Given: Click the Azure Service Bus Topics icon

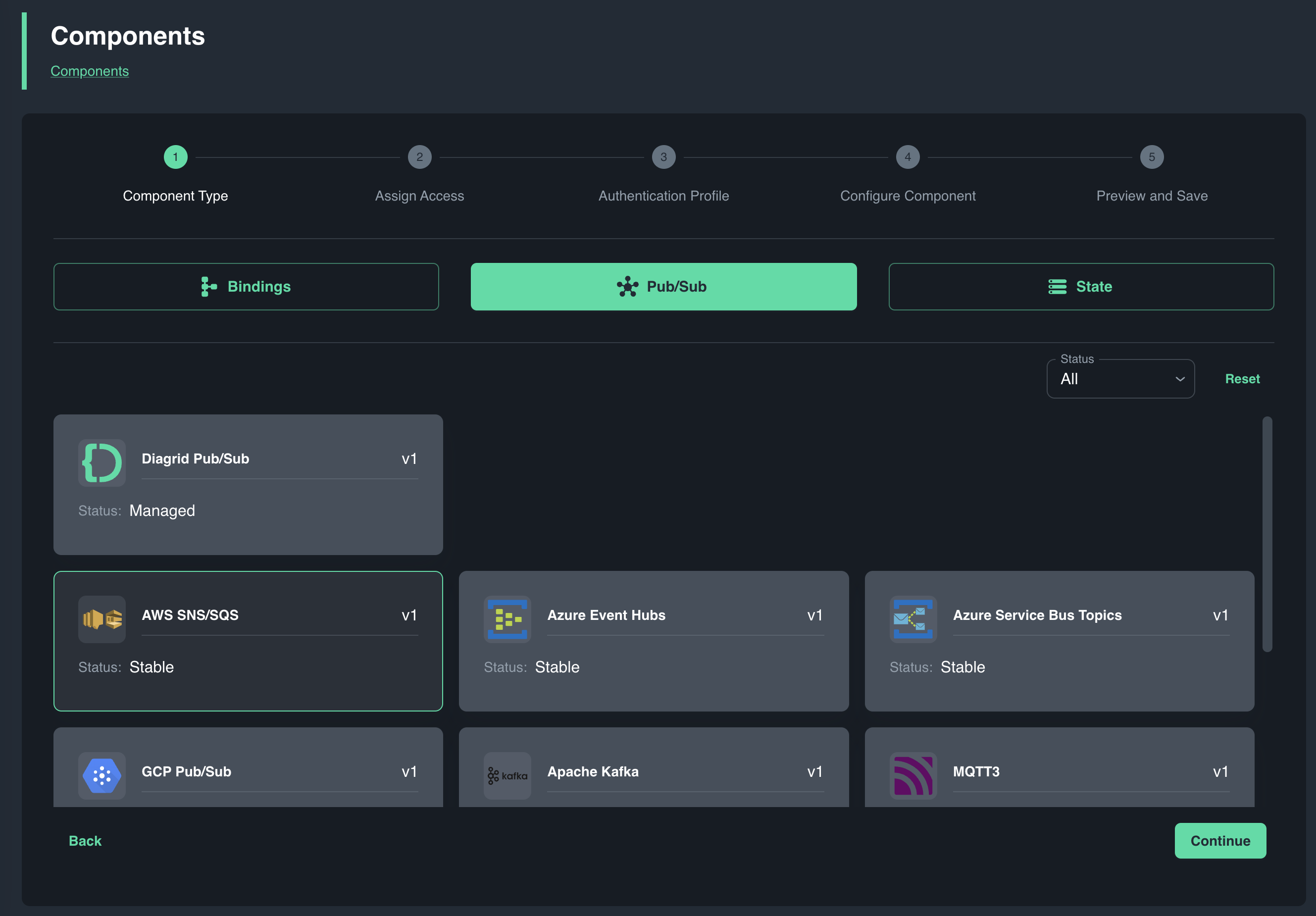Looking at the screenshot, I should (913, 619).
